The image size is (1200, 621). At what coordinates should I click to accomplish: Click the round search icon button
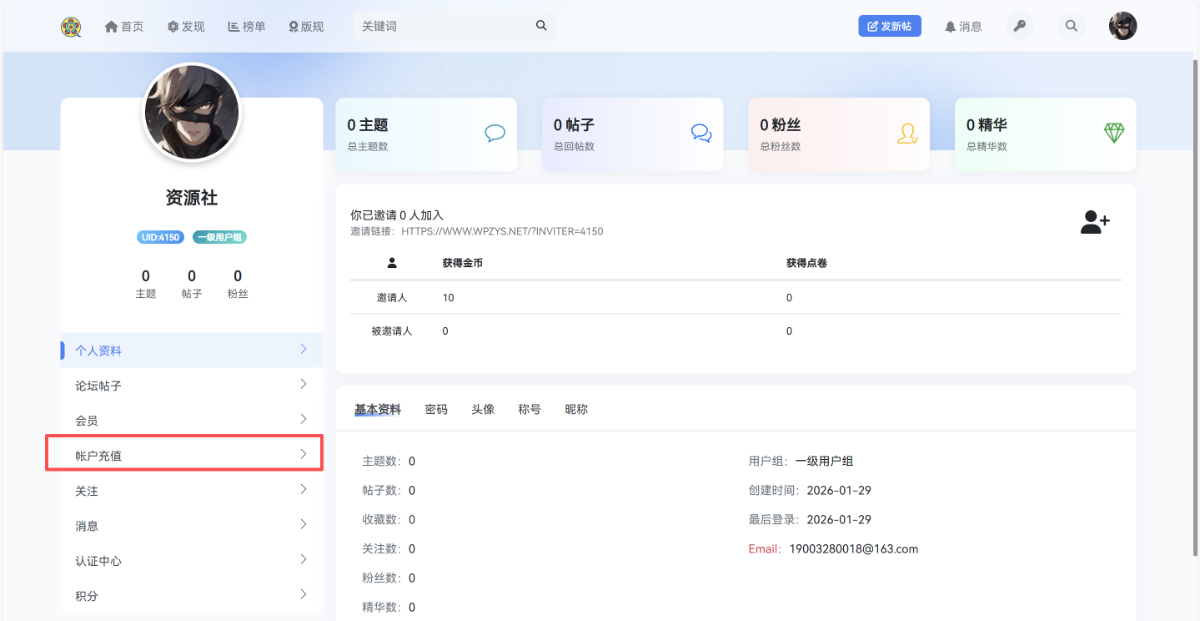coord(1071,26)
